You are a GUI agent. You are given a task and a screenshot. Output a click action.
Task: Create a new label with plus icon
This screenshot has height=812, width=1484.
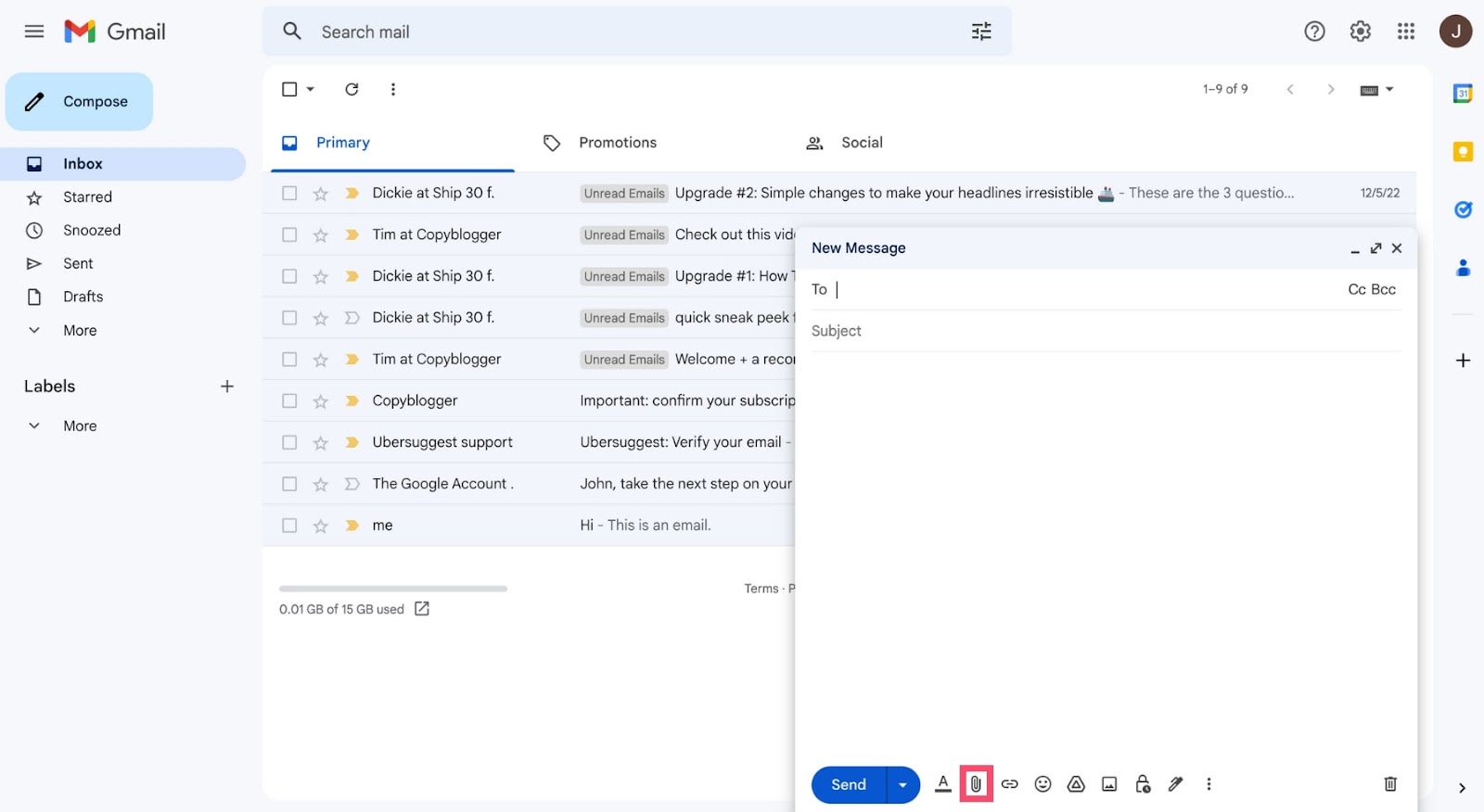[227, 387]
